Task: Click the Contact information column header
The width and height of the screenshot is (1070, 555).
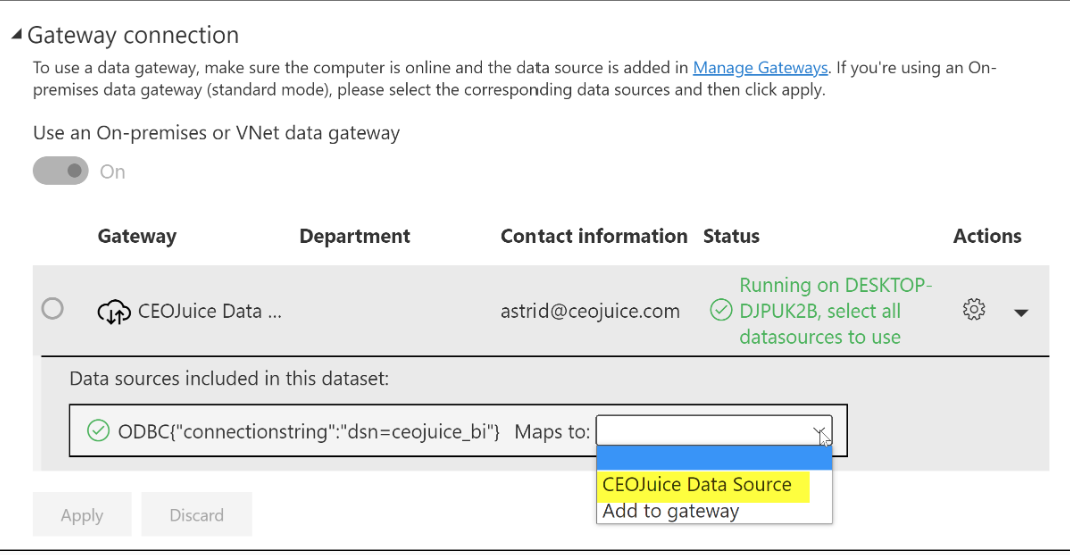Action: (594, 236)
